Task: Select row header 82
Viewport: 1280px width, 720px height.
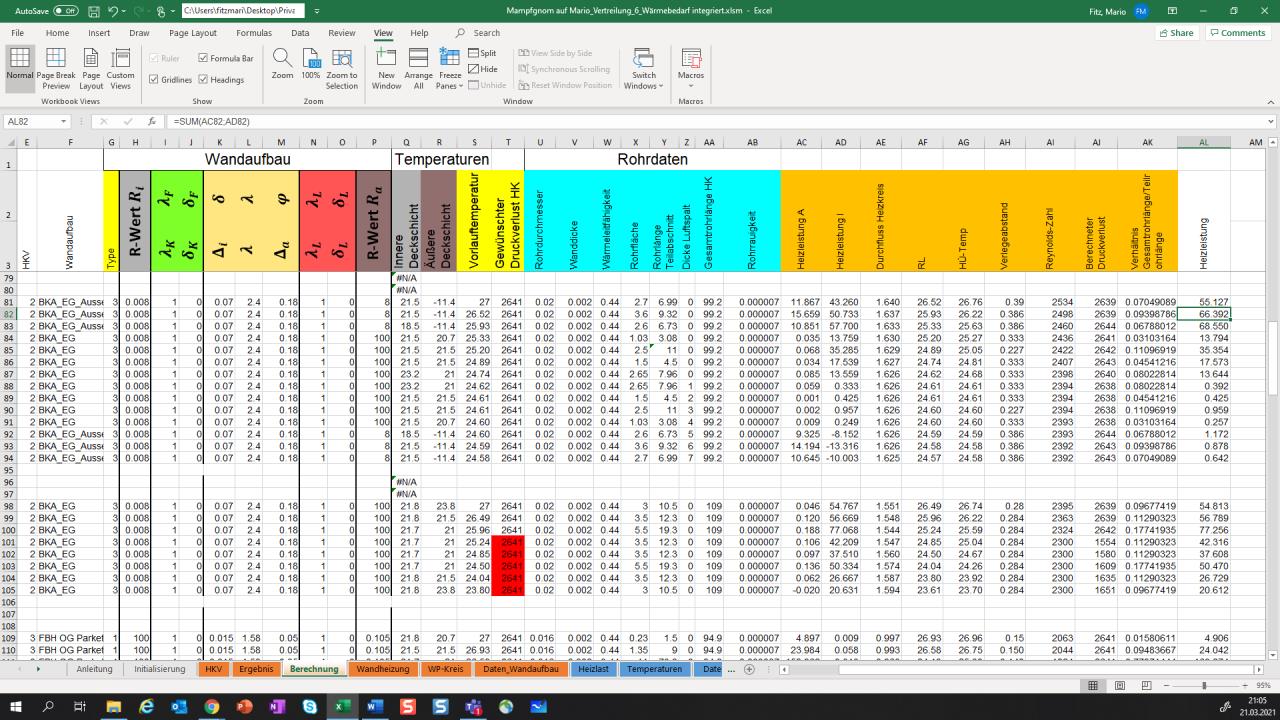Action: point(9,313)
